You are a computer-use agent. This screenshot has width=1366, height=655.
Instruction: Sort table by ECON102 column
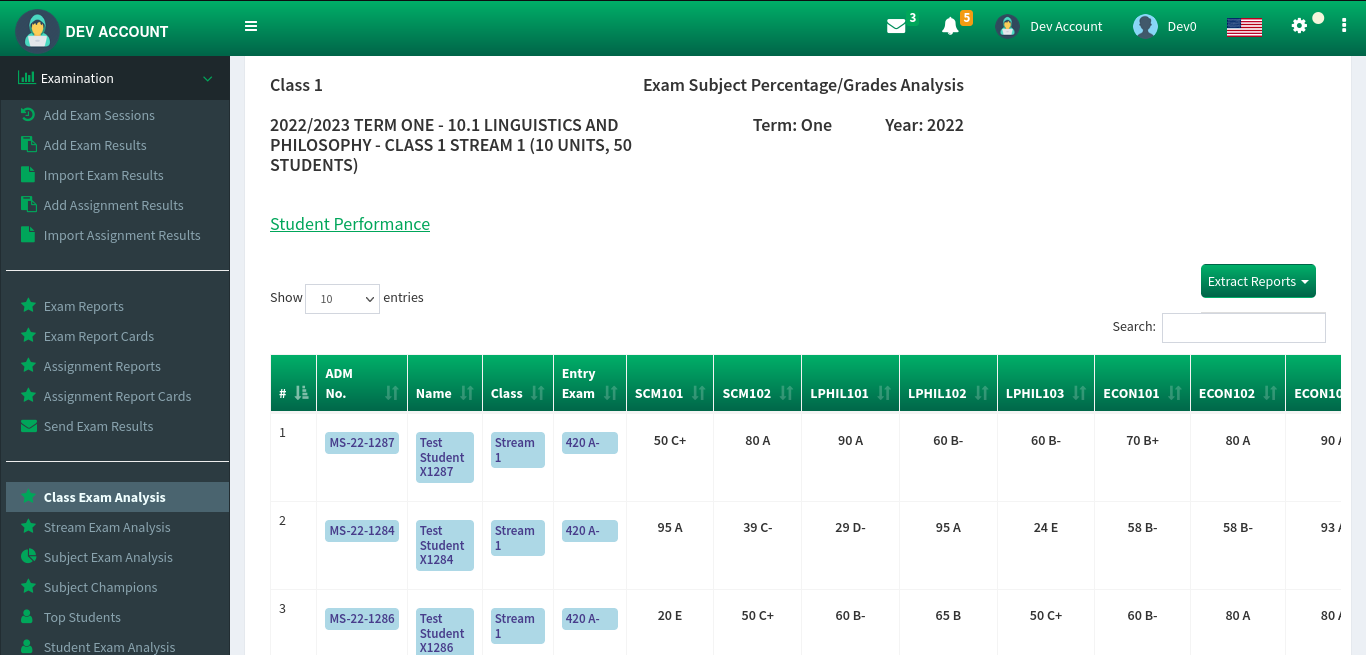click(1238, 383)
